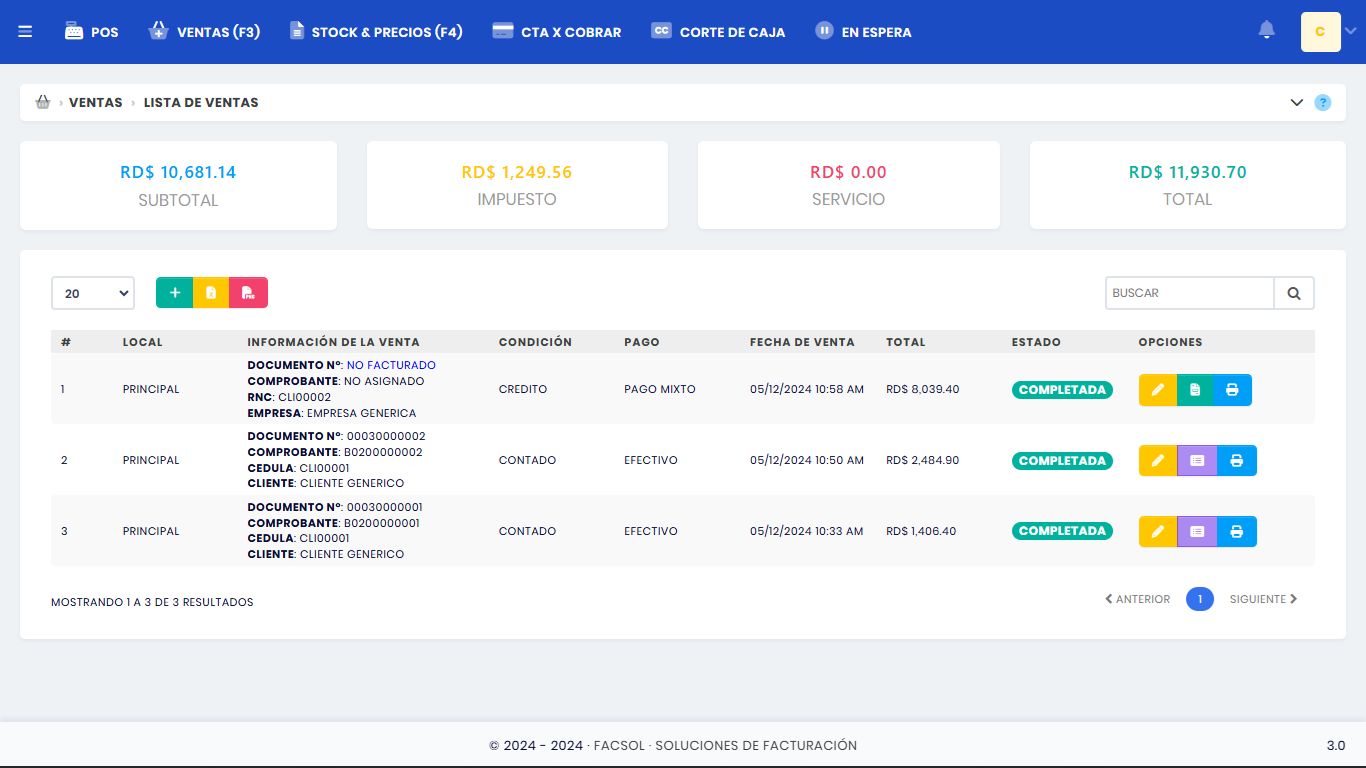
Task: Click the search magnifier button
Action: coord(1294,293)
